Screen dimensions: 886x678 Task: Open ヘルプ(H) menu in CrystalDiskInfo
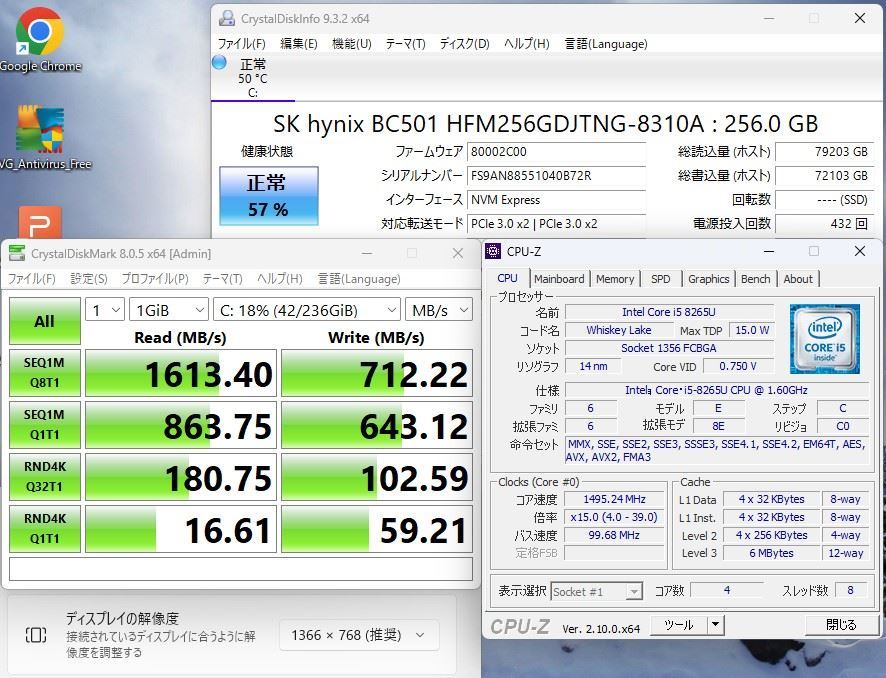pos(526,44)
